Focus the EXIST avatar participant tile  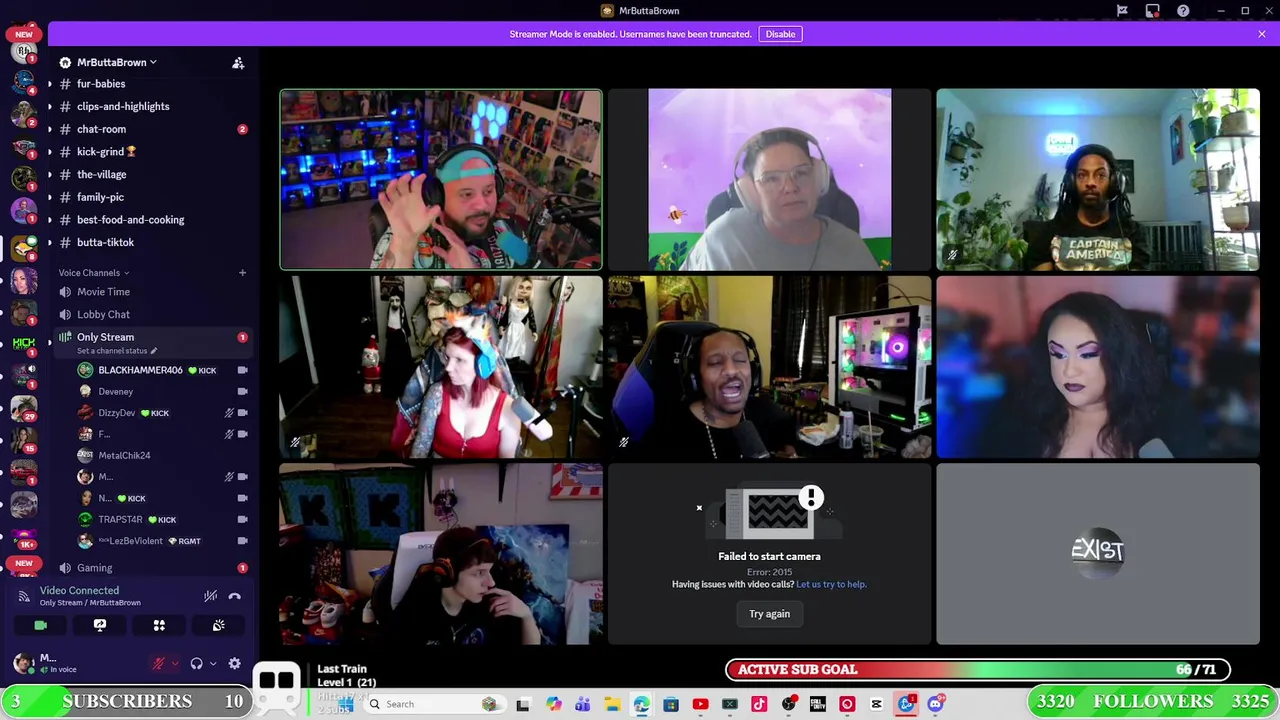coord(1098,554)
